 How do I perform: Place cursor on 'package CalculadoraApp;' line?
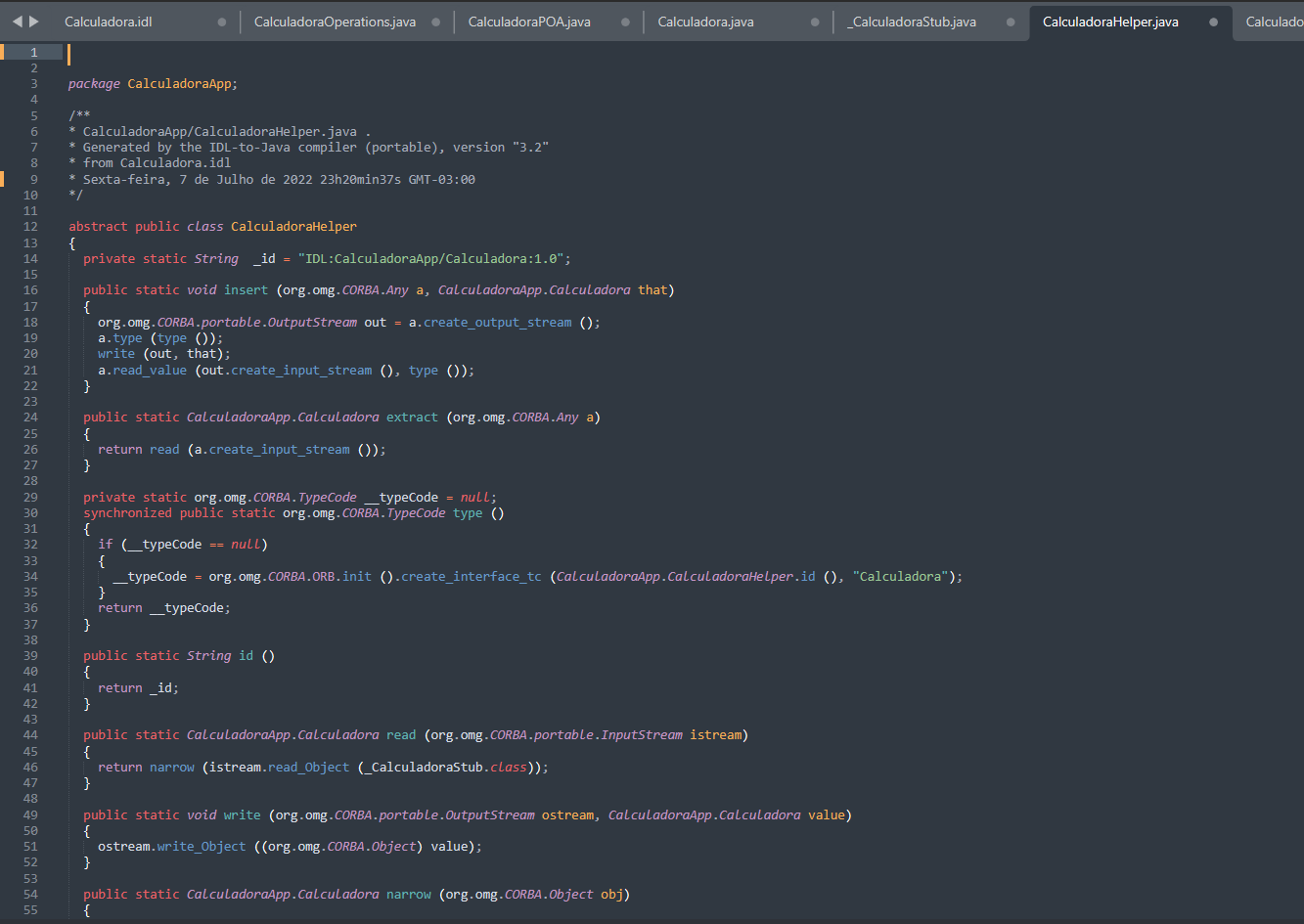(153, 83)
